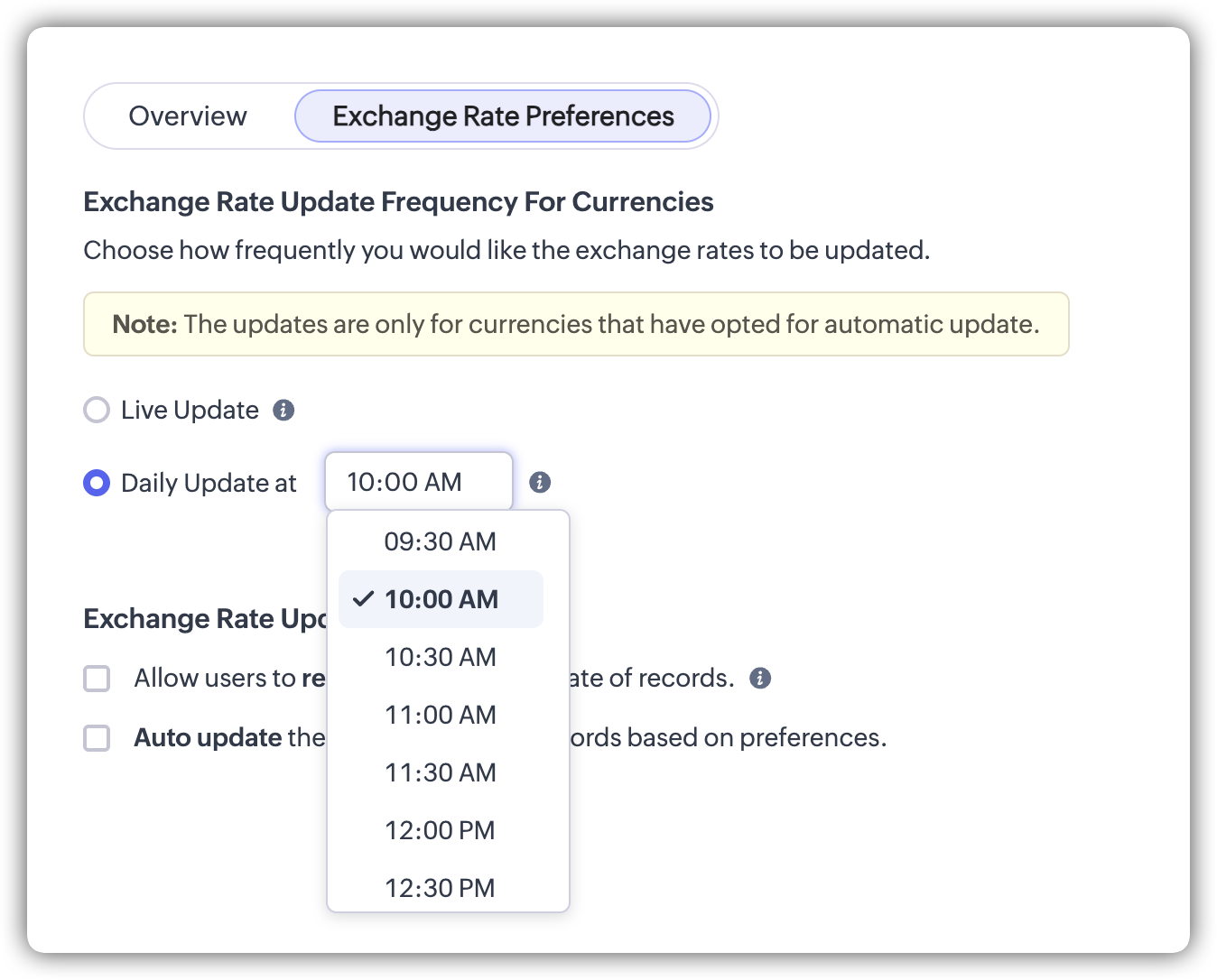Image resolution: width=1217 pixels, height=980 pixels.
Task: Click info icon beside daily update time
Action: (540, 482)
